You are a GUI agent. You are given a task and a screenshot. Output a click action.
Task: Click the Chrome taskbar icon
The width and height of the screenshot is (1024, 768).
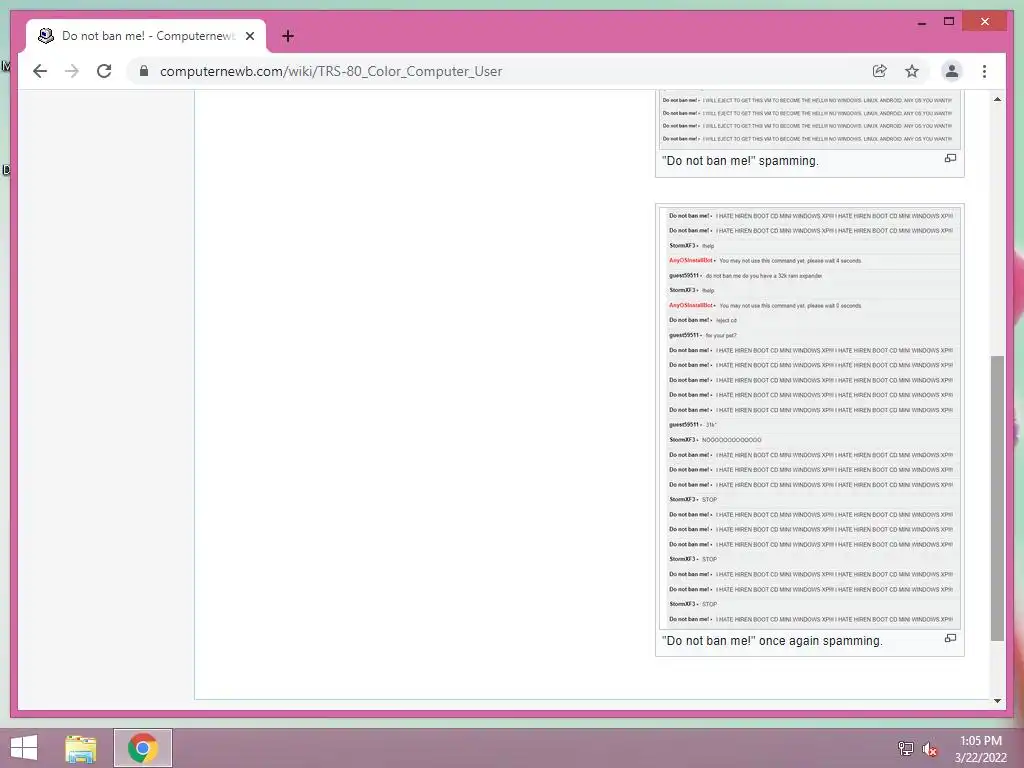pos(142,748)
